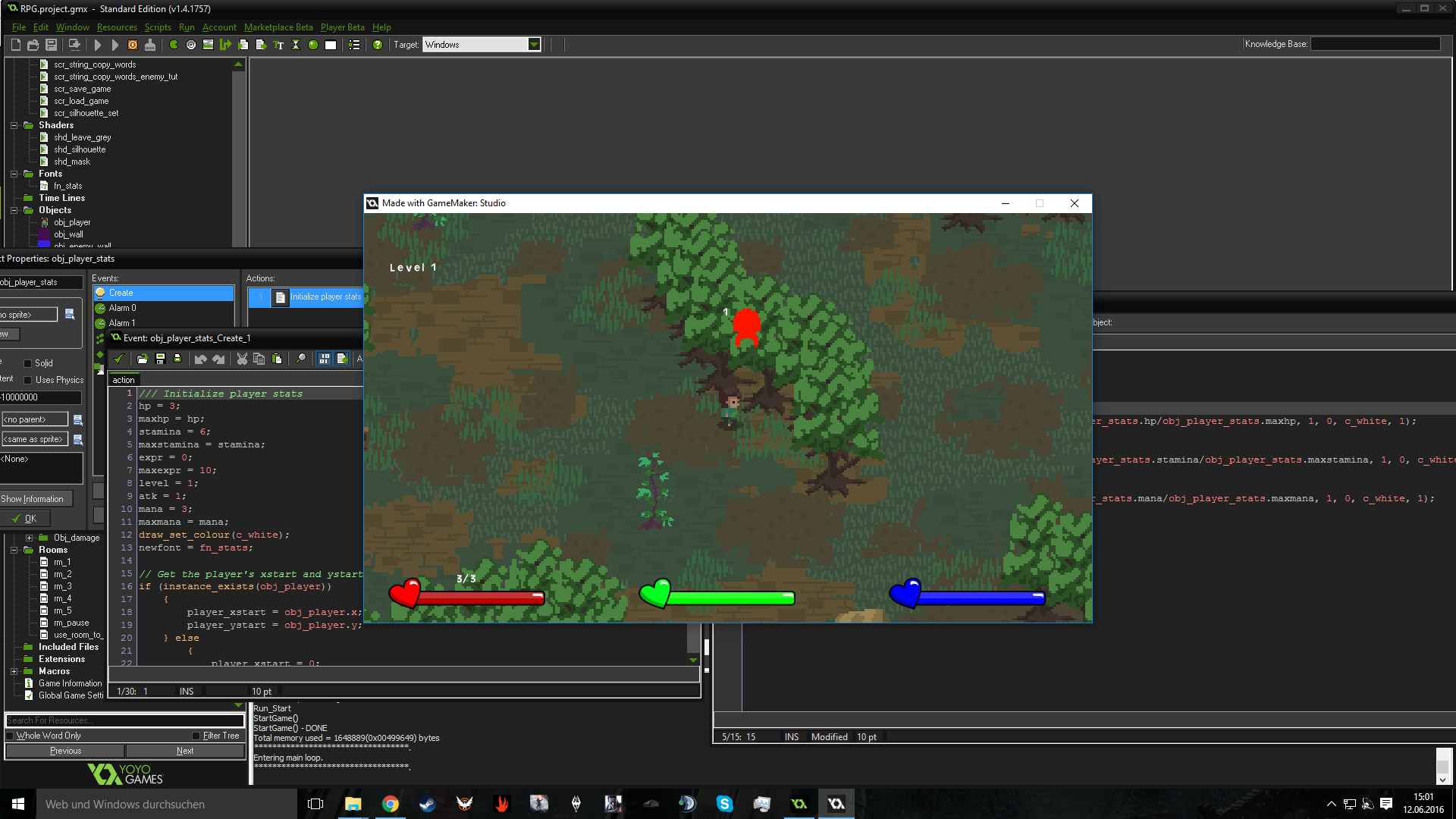Image resolution: width=1456 pixels, height=819 pixels.
Task: Click the cut scissors icon in code editor
Action: coord(242,359)
